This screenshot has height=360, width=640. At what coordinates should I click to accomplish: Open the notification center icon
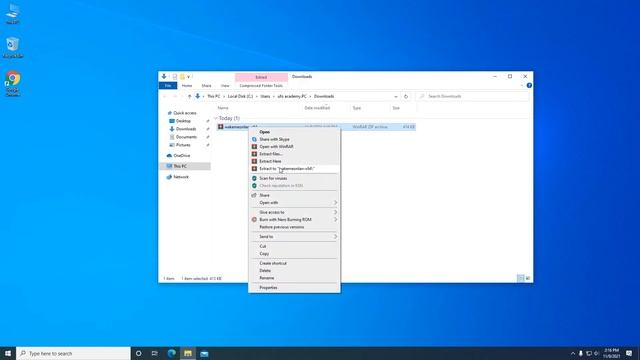point(629,353)
